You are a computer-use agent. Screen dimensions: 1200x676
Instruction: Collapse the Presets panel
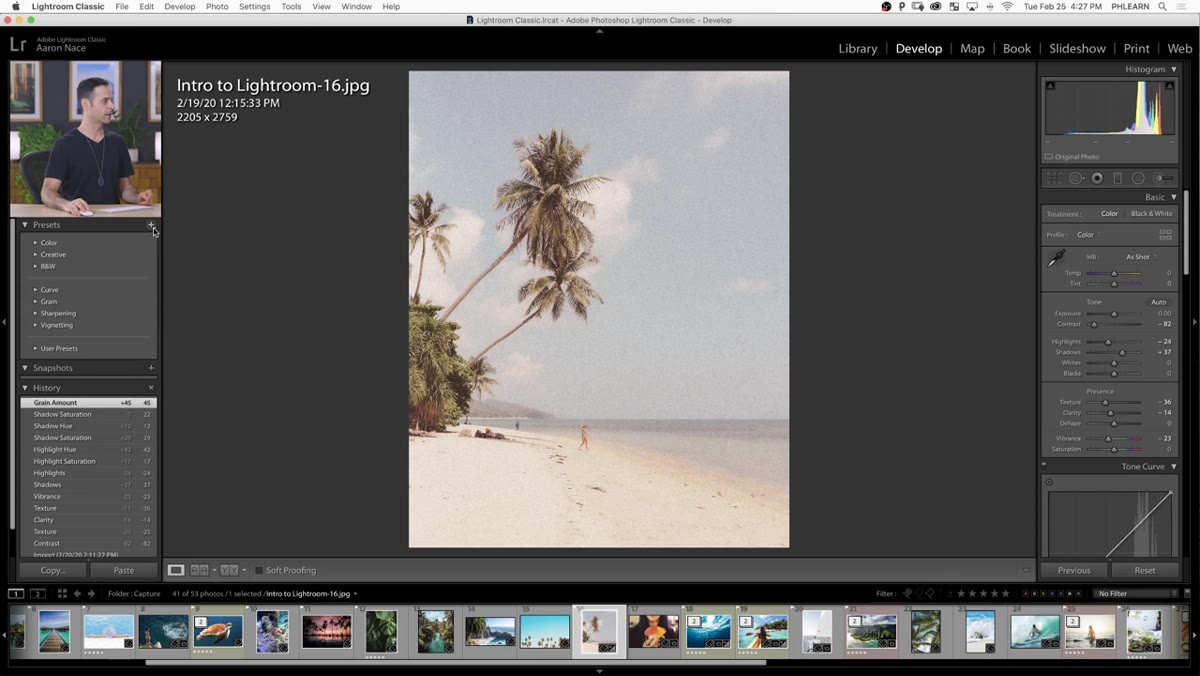tap(25, 225)
